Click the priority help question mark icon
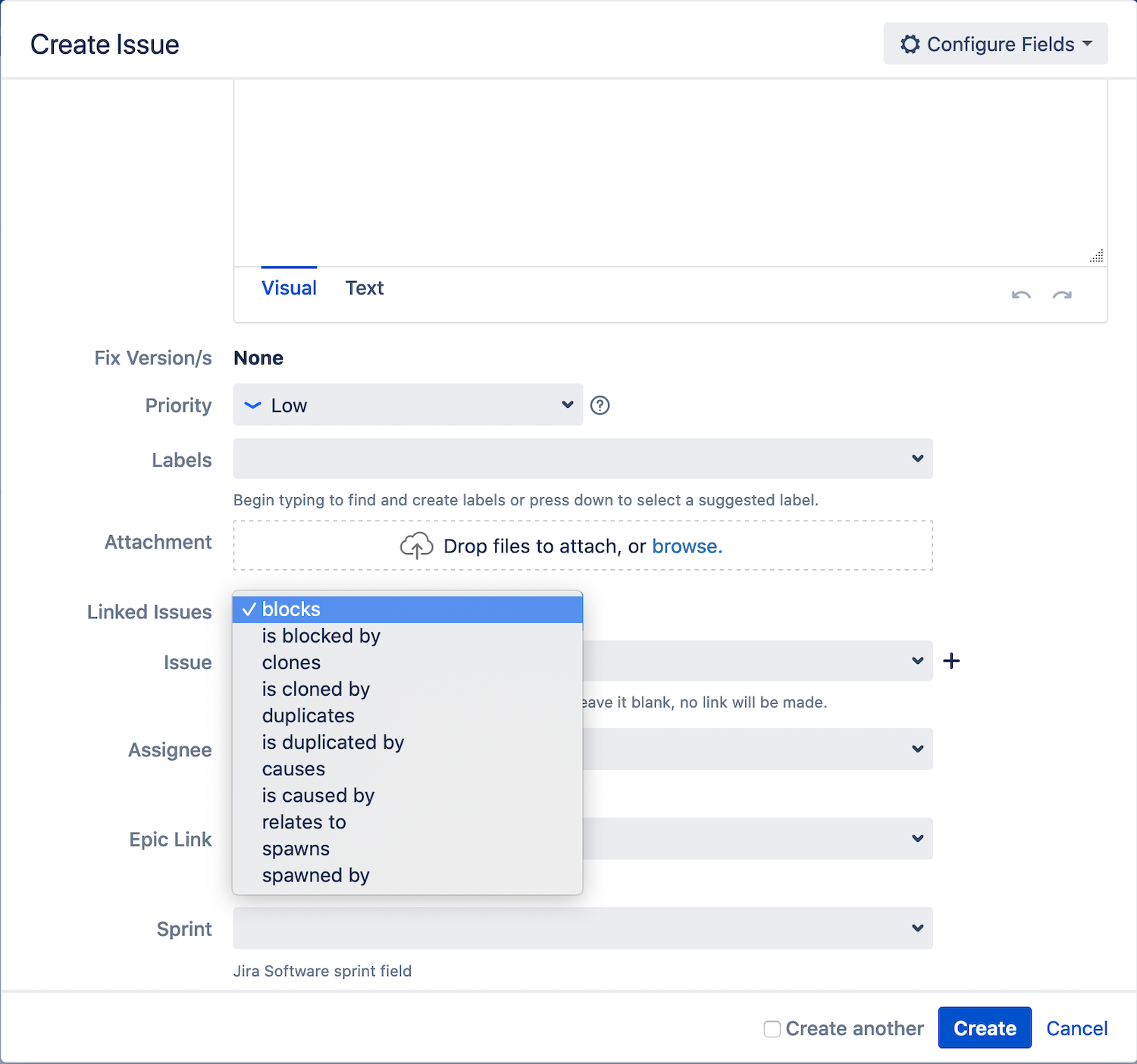The image size is (1137, 1064). (600, 405)
